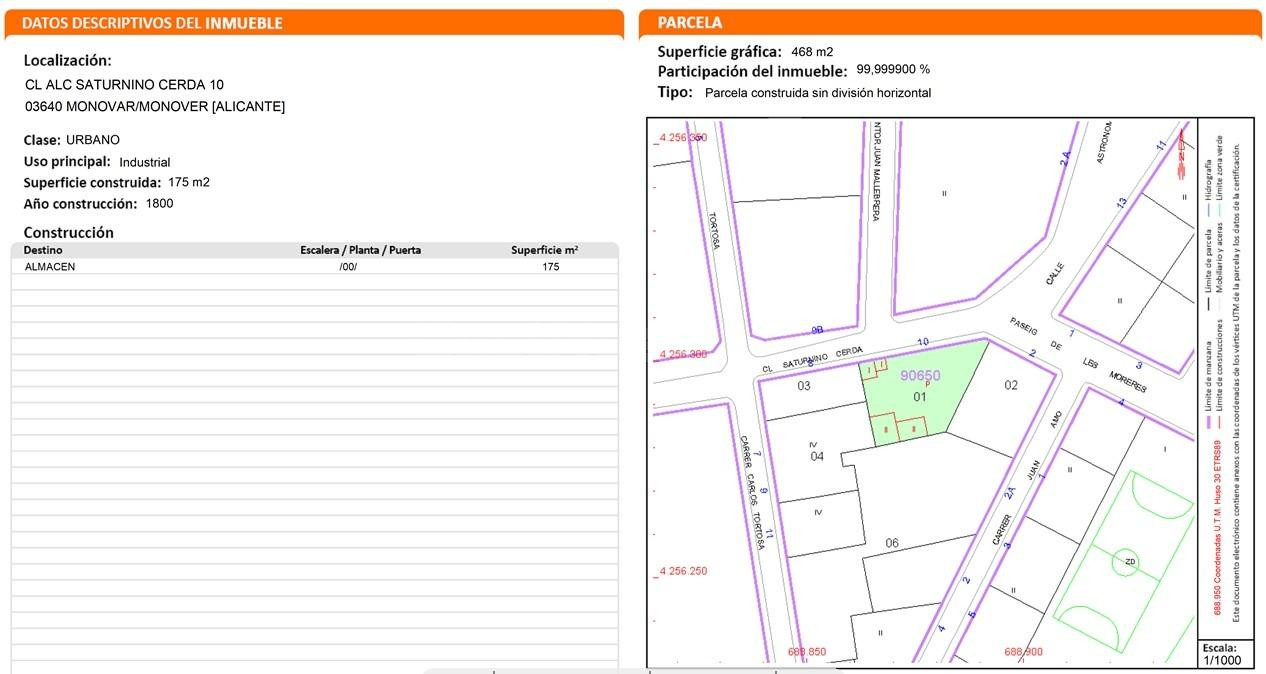Click the construction year "1800"

coord(159,204)
